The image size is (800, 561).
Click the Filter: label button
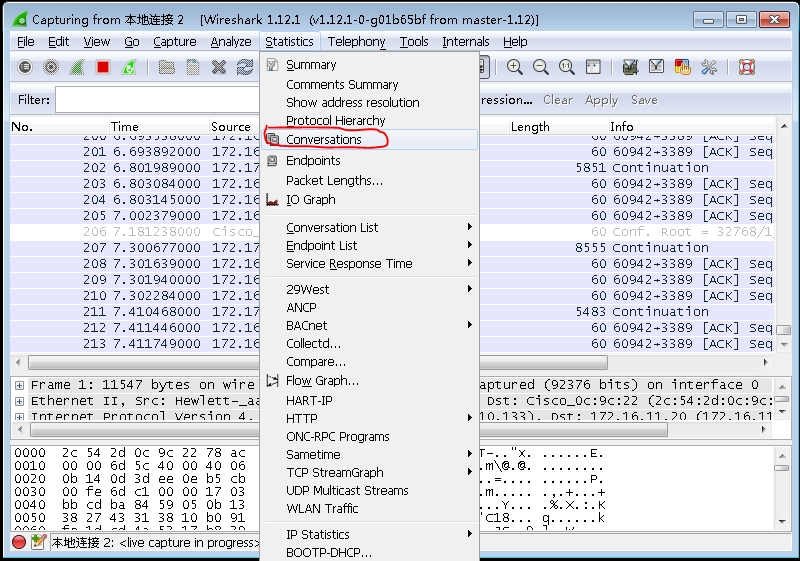(34, 100)
